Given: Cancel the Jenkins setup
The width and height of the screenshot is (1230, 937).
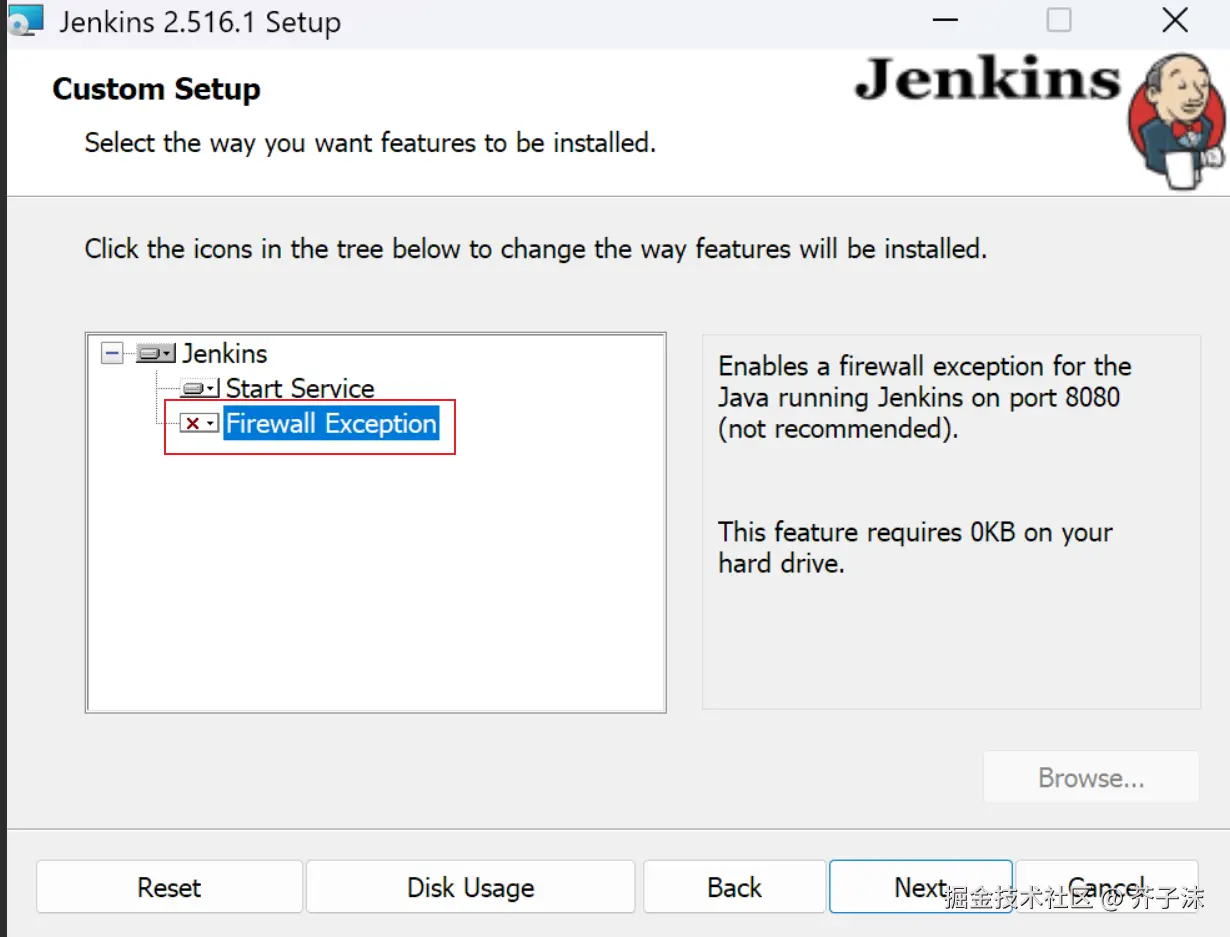Looking at the screenshot, I should (1106, 887).
